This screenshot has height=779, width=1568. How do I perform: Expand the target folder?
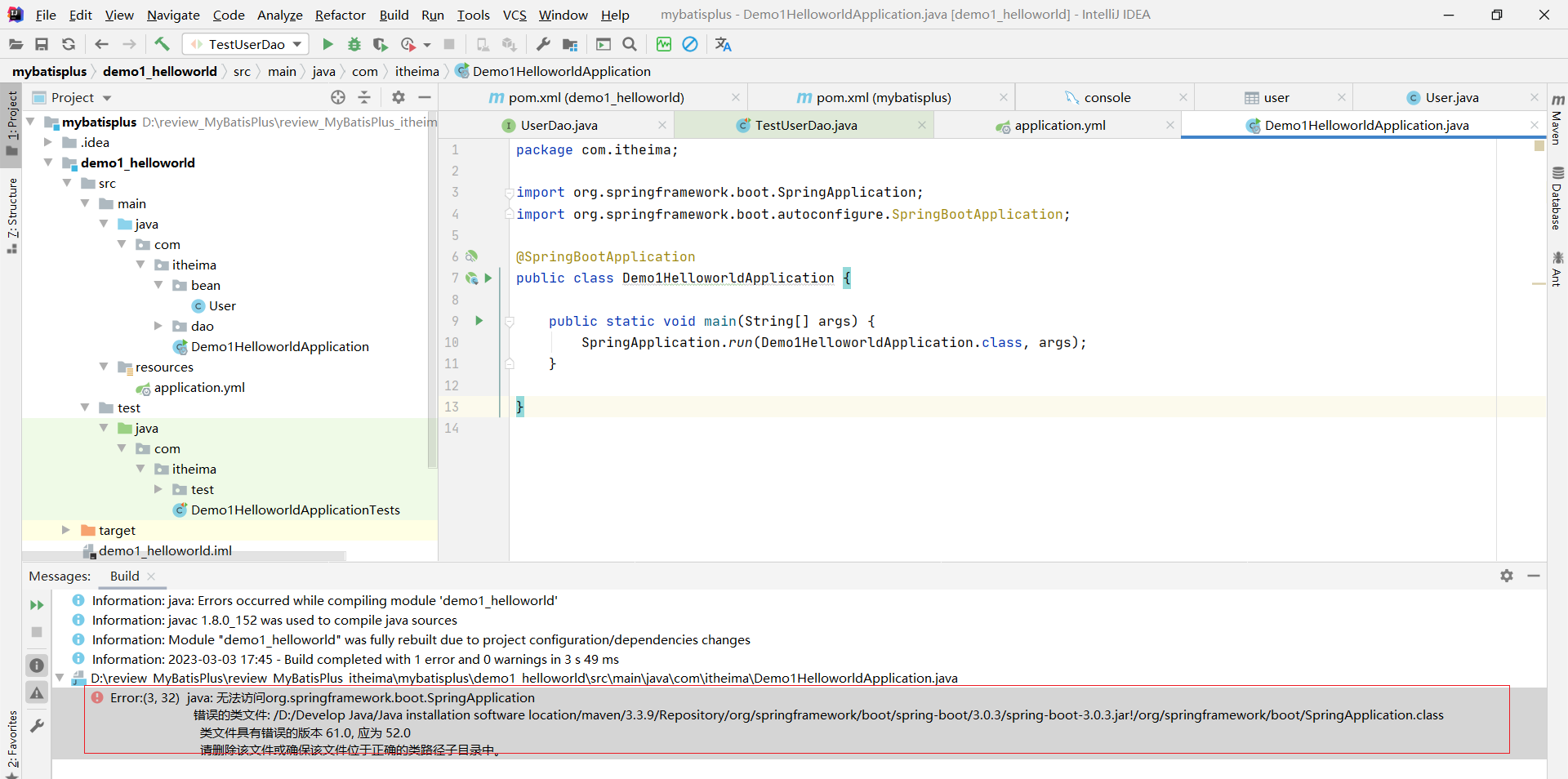click(66, 530)
